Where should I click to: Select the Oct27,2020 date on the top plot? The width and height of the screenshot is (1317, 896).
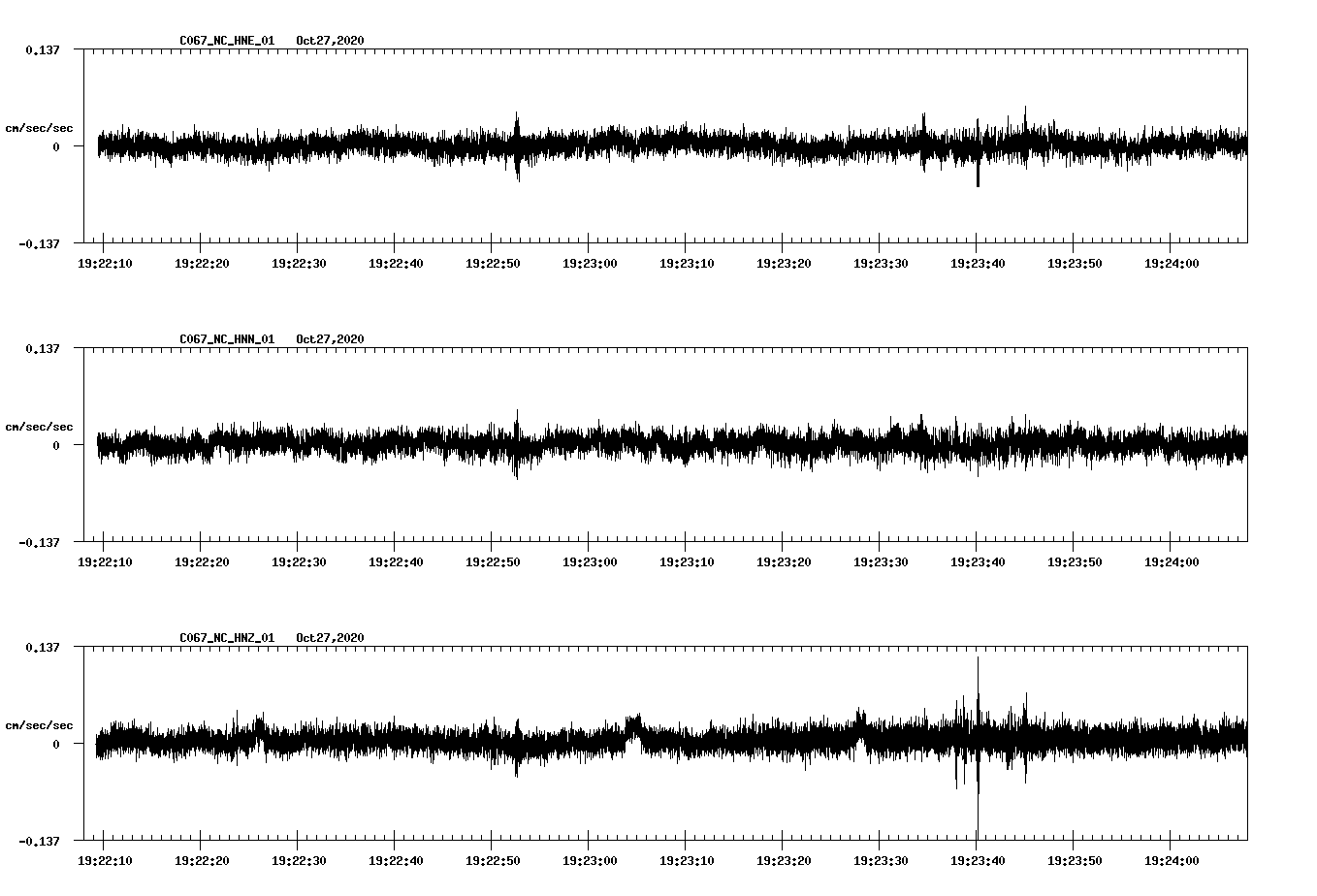point(330,41)
